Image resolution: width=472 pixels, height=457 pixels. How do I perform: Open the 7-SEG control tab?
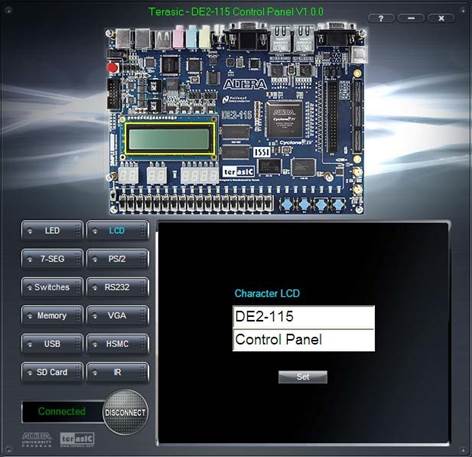pos(52,259)
